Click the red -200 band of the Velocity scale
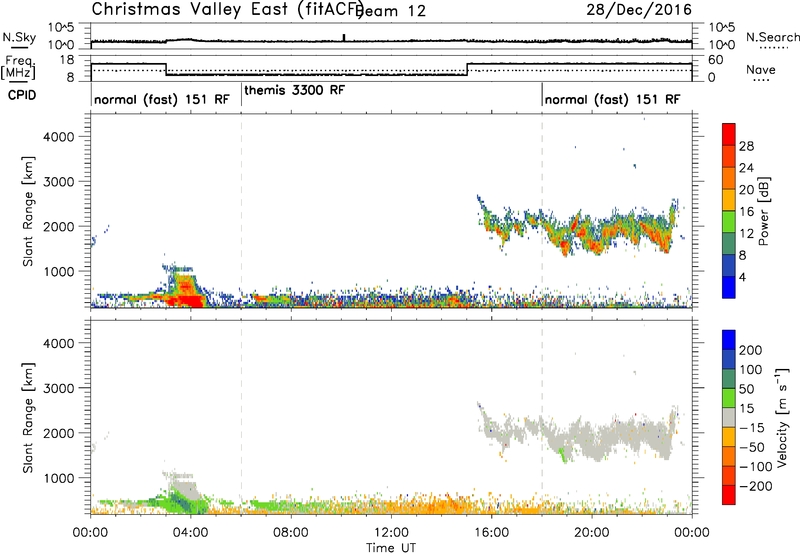Screen dimensions: 800x554 coord(729,495)
